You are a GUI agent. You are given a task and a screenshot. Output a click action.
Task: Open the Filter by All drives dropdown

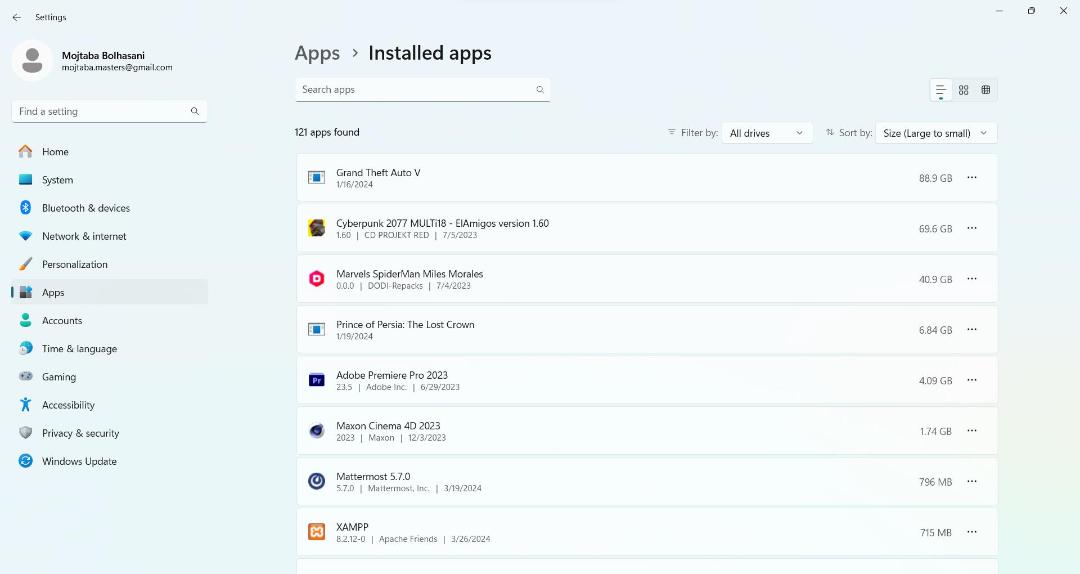pyautogui.click(x=767, y=133)
